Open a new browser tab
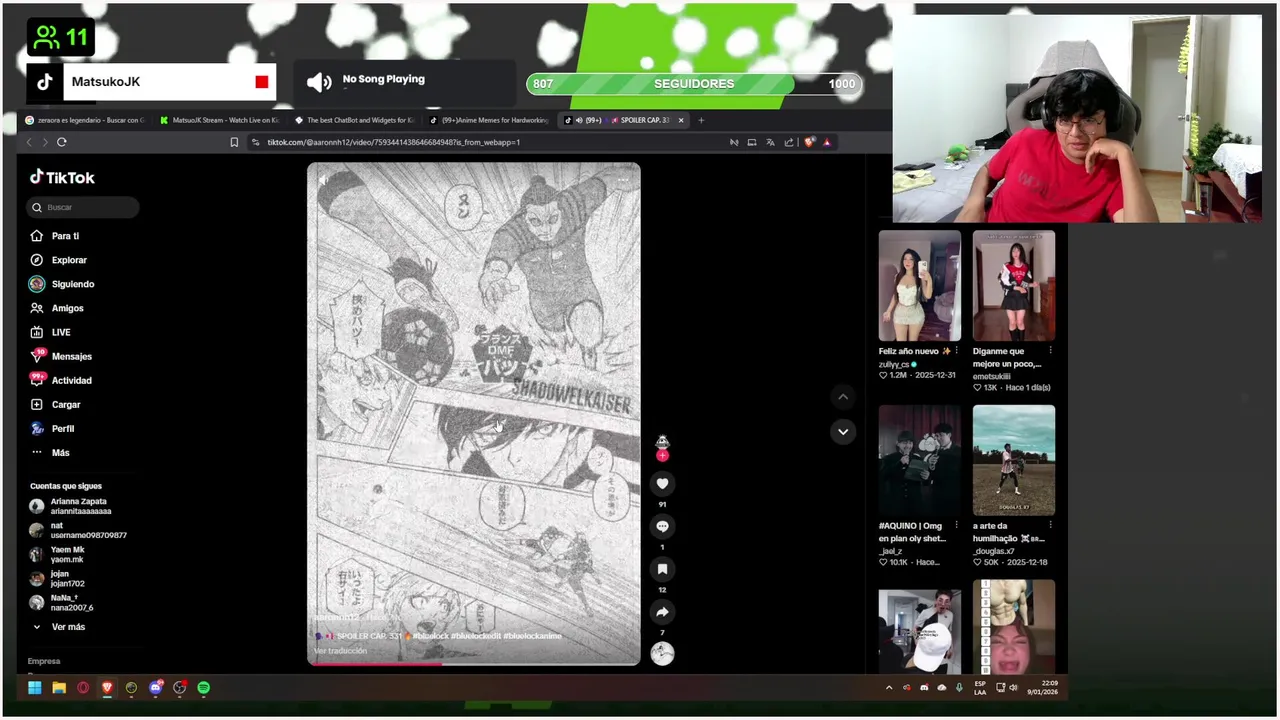The width and height of the screenshot is (1280, 720). tap(701, 120)
